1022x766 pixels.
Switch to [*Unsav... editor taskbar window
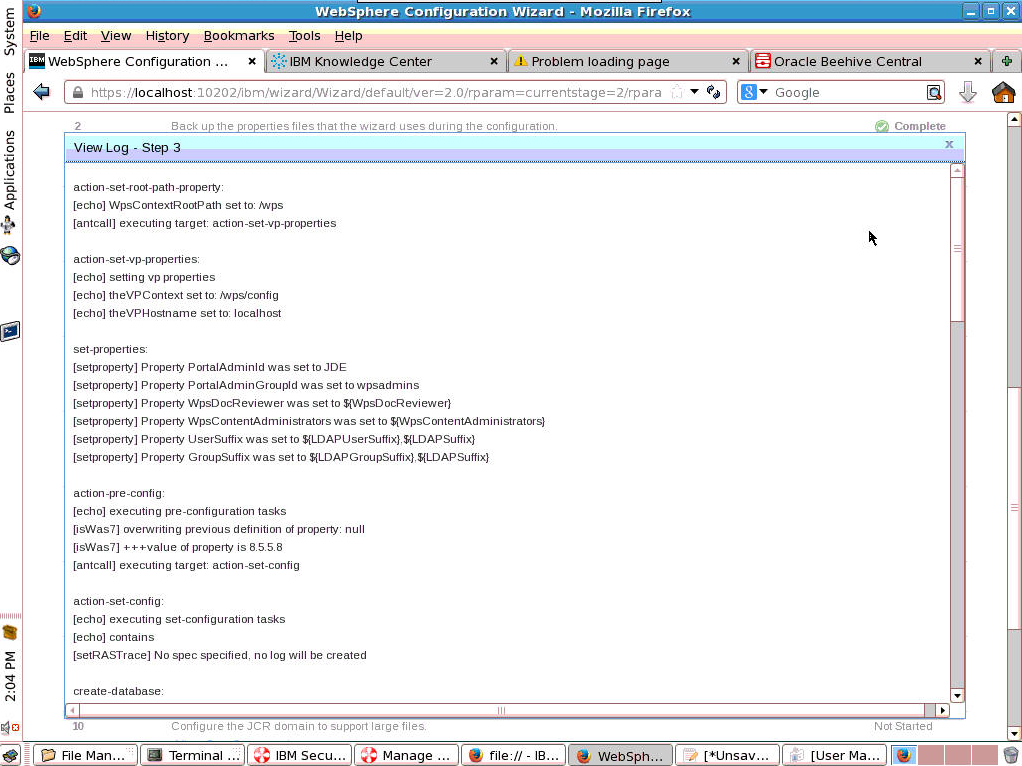[x=727, y=755]
